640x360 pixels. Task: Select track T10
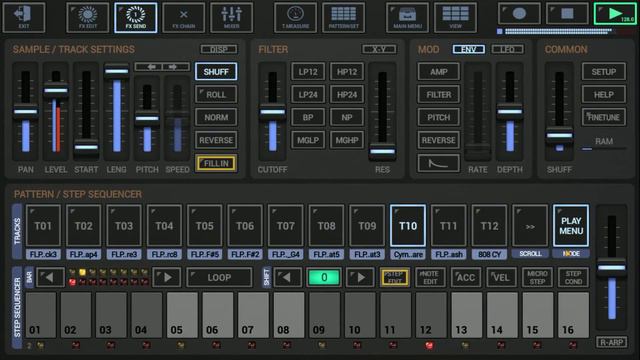click(x=408, y=226)
